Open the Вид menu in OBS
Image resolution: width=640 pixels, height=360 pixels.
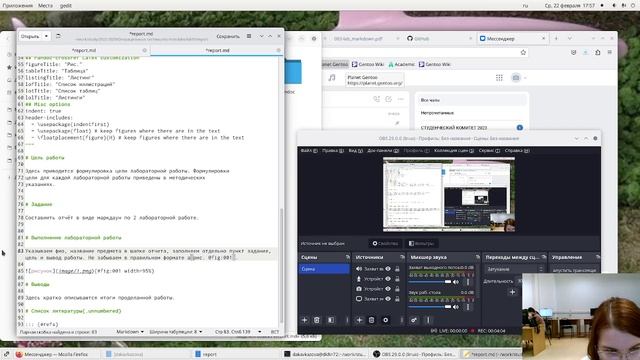point(355,151)
